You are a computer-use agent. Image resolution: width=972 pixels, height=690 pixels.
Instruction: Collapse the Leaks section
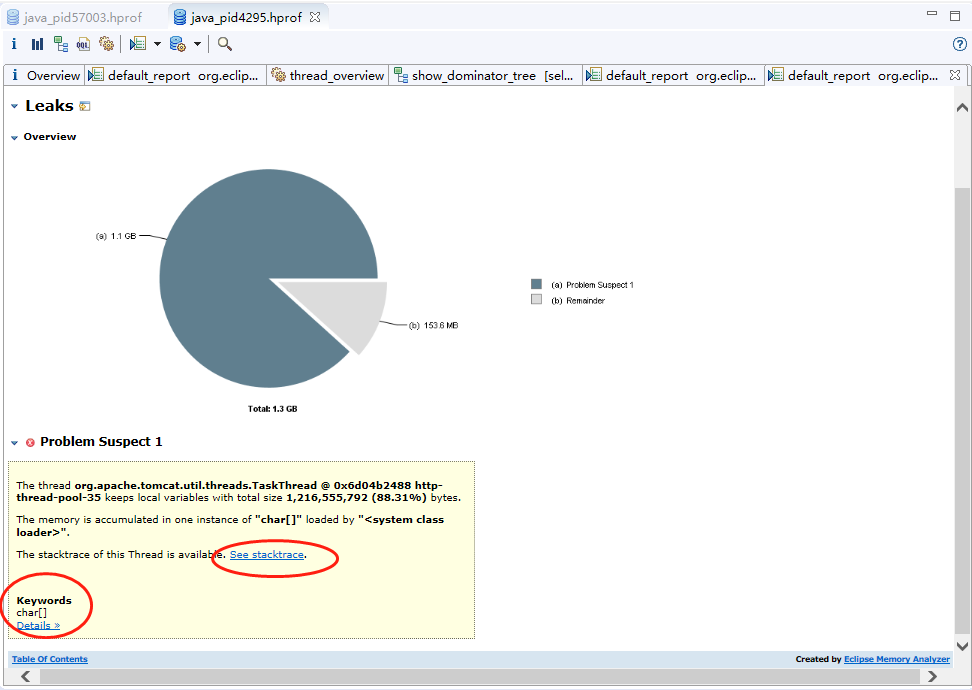pos(14,107)
